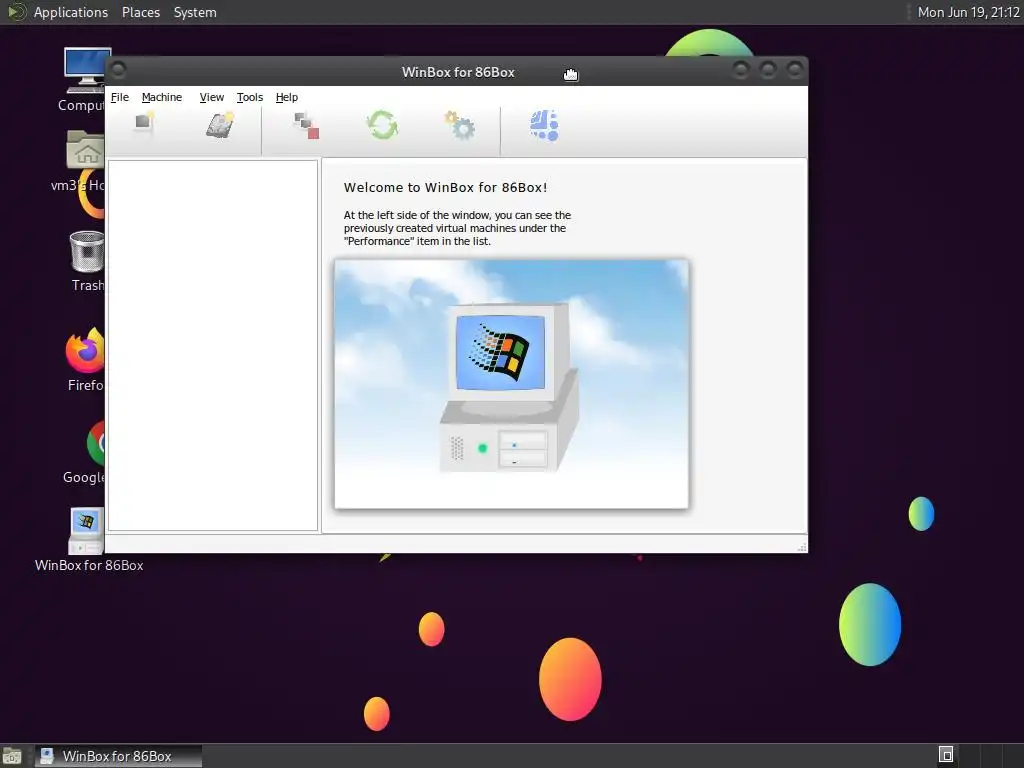Click the retro computer welcome image
The image size is (1024, 768).
point(511,384)
